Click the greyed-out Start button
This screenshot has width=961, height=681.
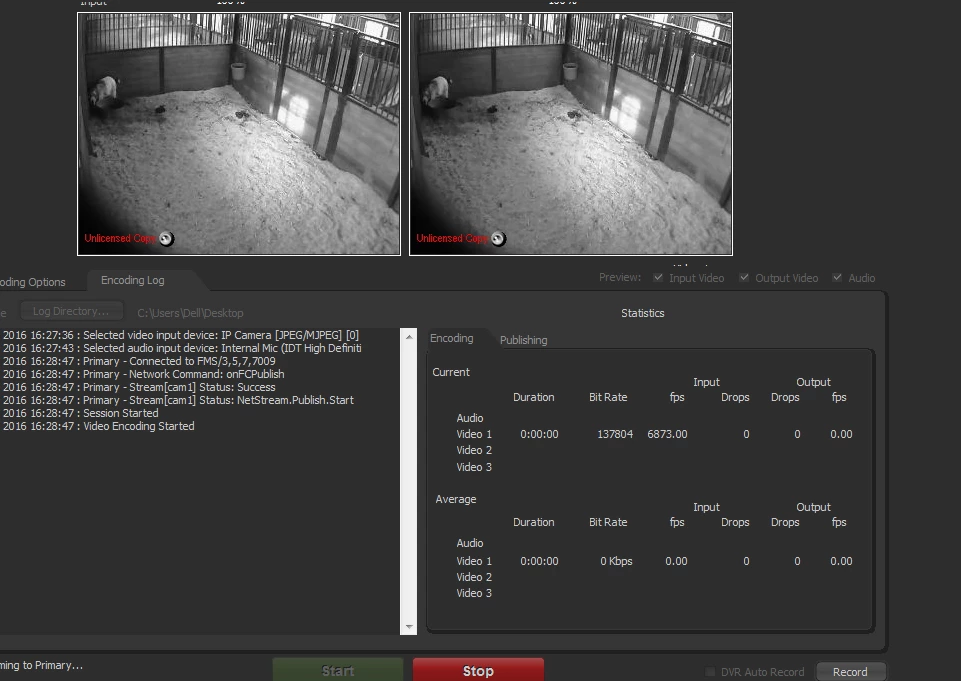click(338, 670)
